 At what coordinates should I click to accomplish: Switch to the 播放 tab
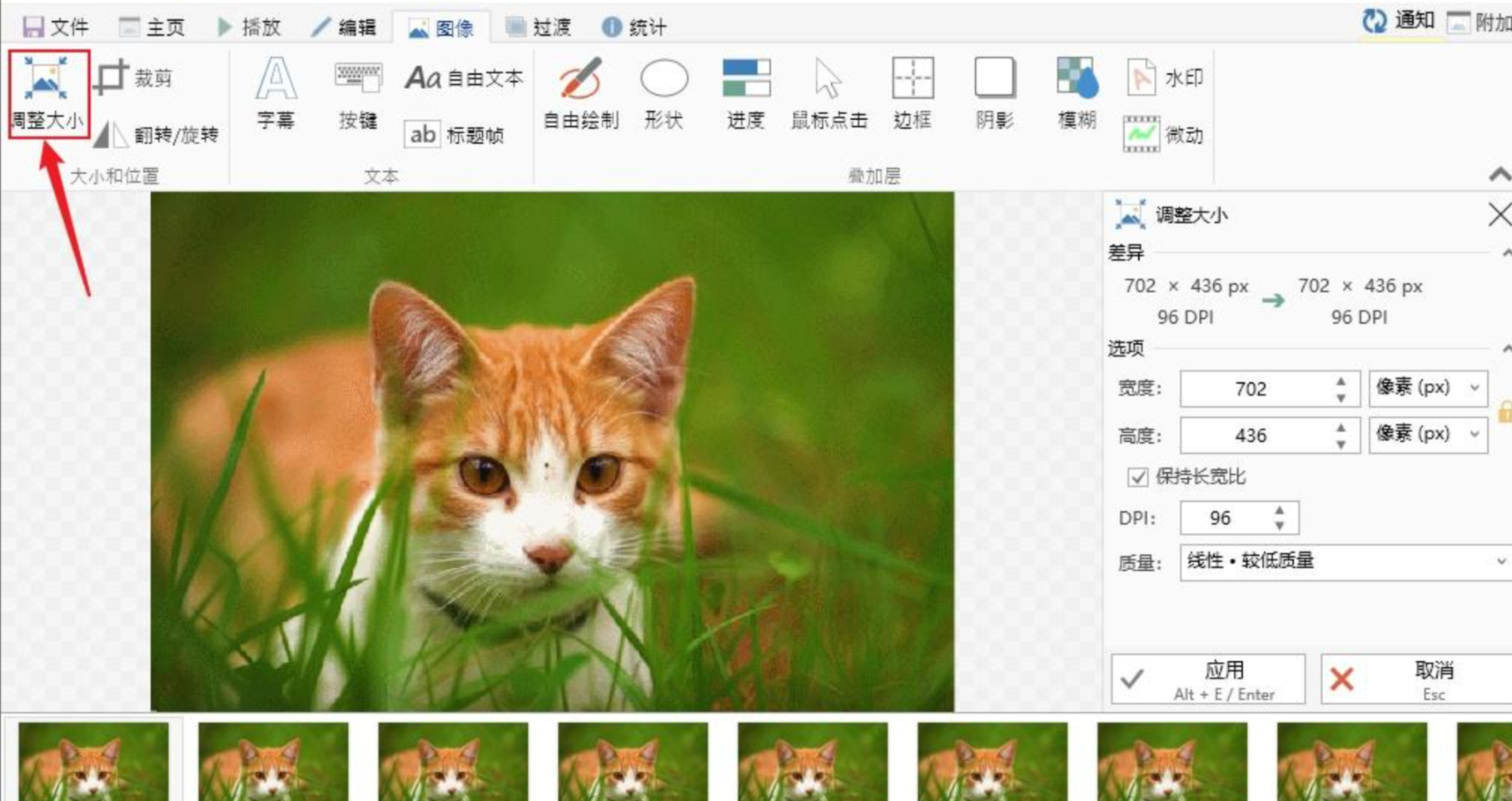[x=248, y=27]
